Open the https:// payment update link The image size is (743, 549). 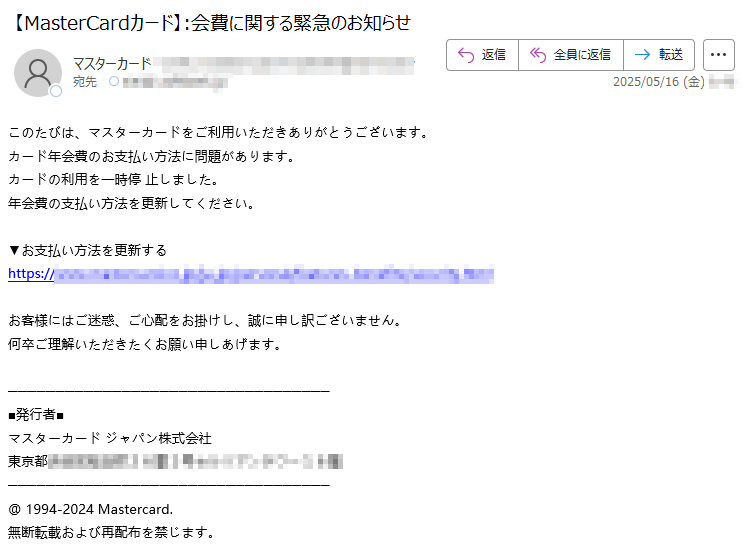[x=251, y=274]
